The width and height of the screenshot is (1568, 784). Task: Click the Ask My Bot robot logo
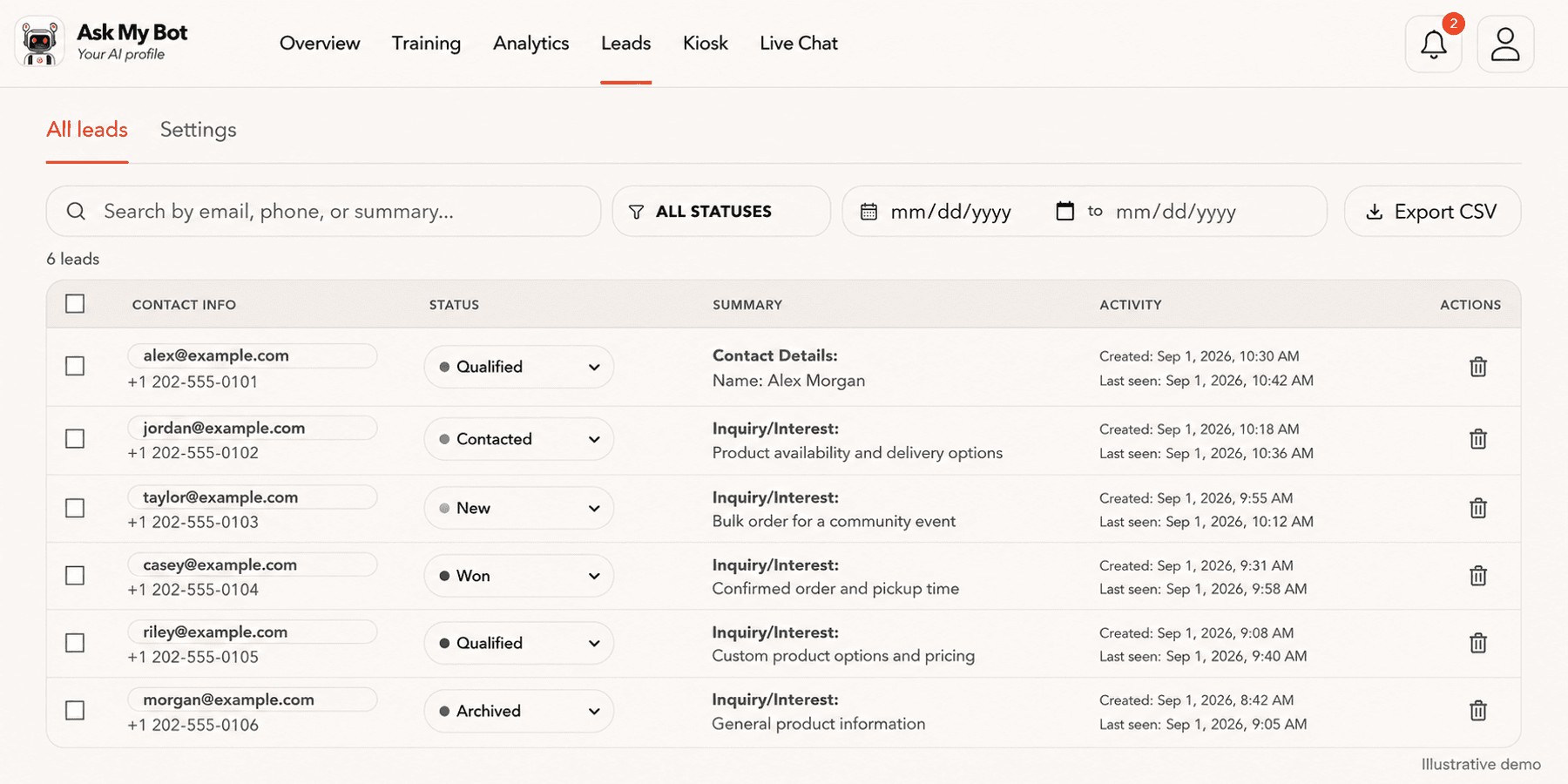(39, 42)
